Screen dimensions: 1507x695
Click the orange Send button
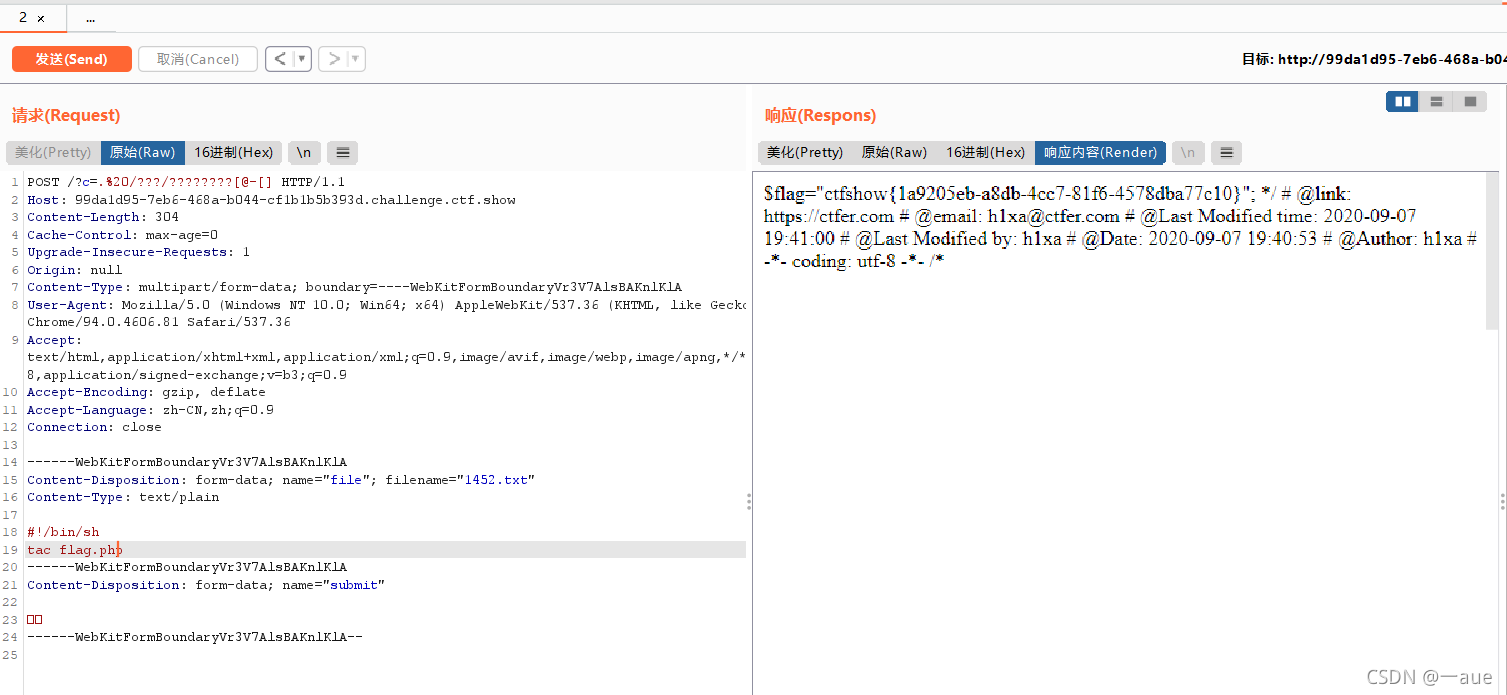[71, 59]
